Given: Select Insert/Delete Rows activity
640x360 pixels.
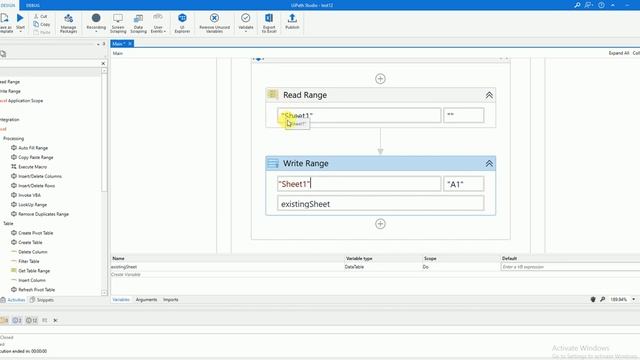Looking at the screenshot, I should tap(33, 185).
